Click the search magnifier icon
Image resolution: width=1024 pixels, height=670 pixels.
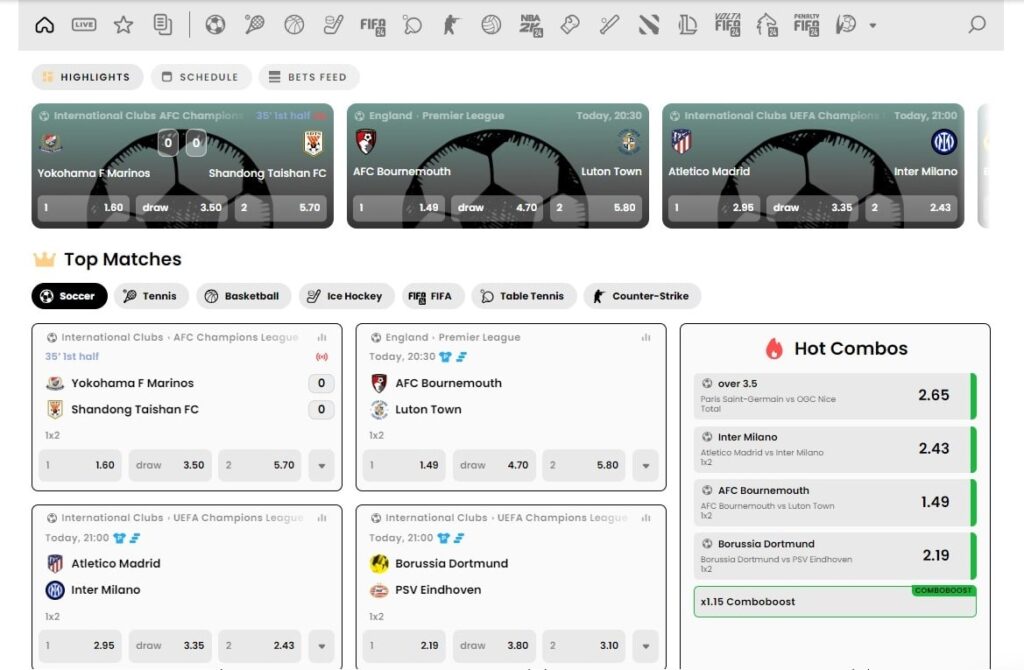(x=977, y=25)
